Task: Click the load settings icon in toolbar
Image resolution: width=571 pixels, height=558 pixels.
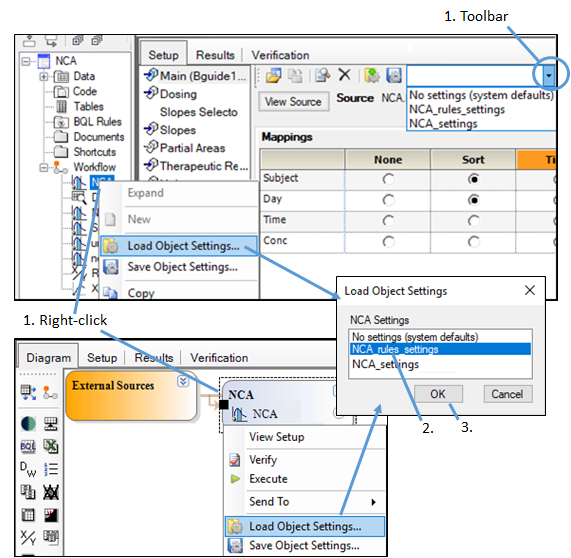Action: tap(372, 75)
